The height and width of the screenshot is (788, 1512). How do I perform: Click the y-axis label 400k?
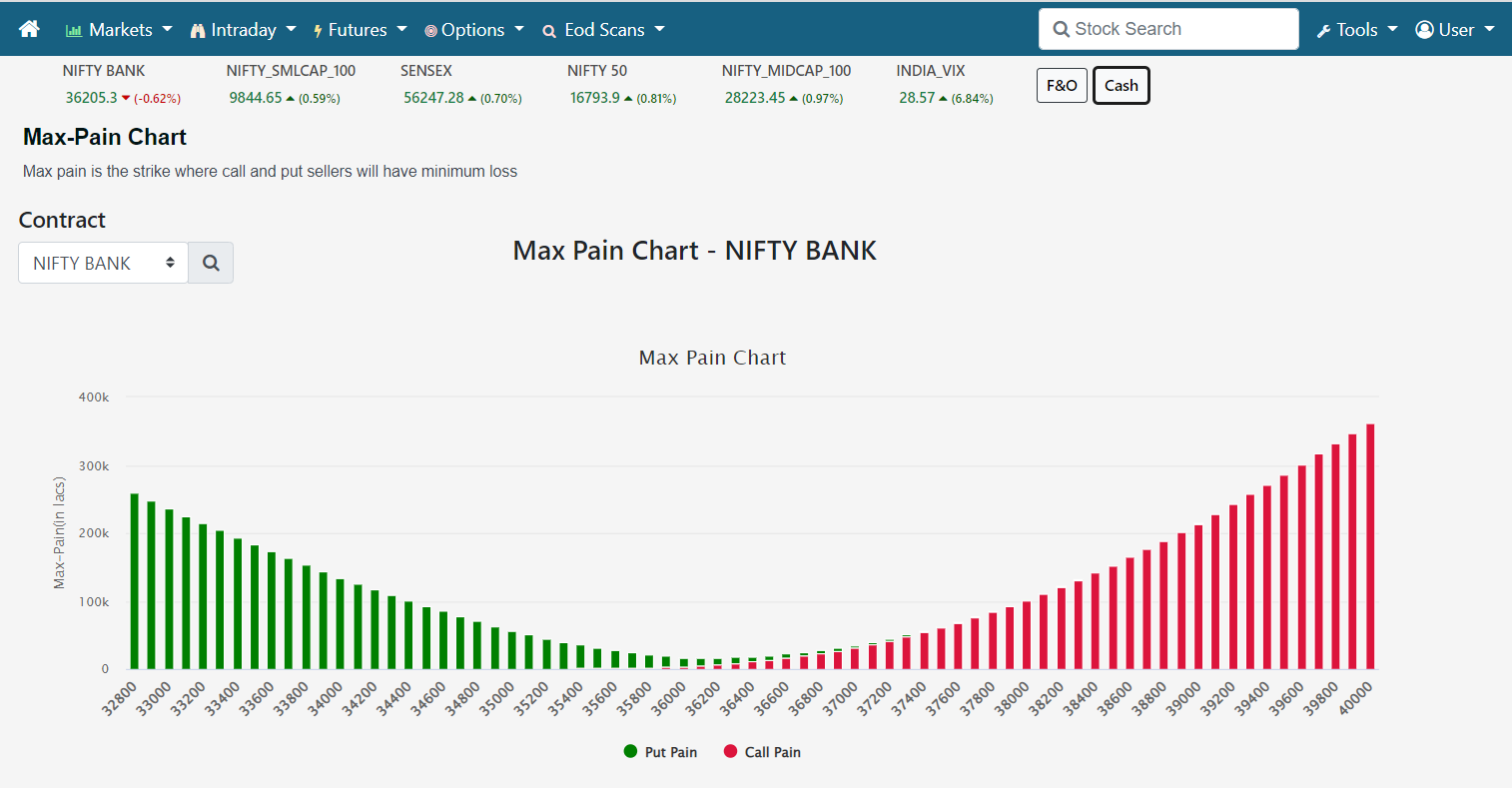tap(94, 397)
